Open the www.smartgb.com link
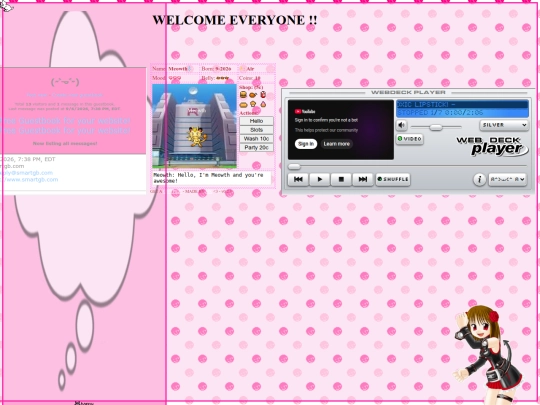Viewport: 540px width, 405px height. (30, 179)
